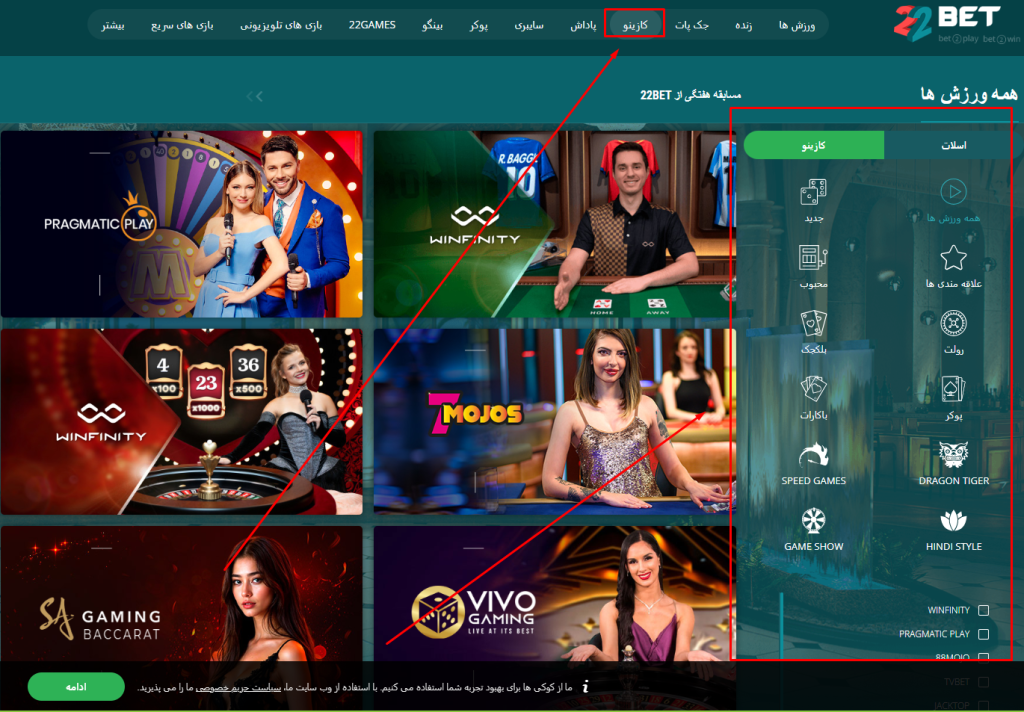The image size is (1024, 712).
Task: Open the GAME SHOW wheel icon
Action: [813, 521]
